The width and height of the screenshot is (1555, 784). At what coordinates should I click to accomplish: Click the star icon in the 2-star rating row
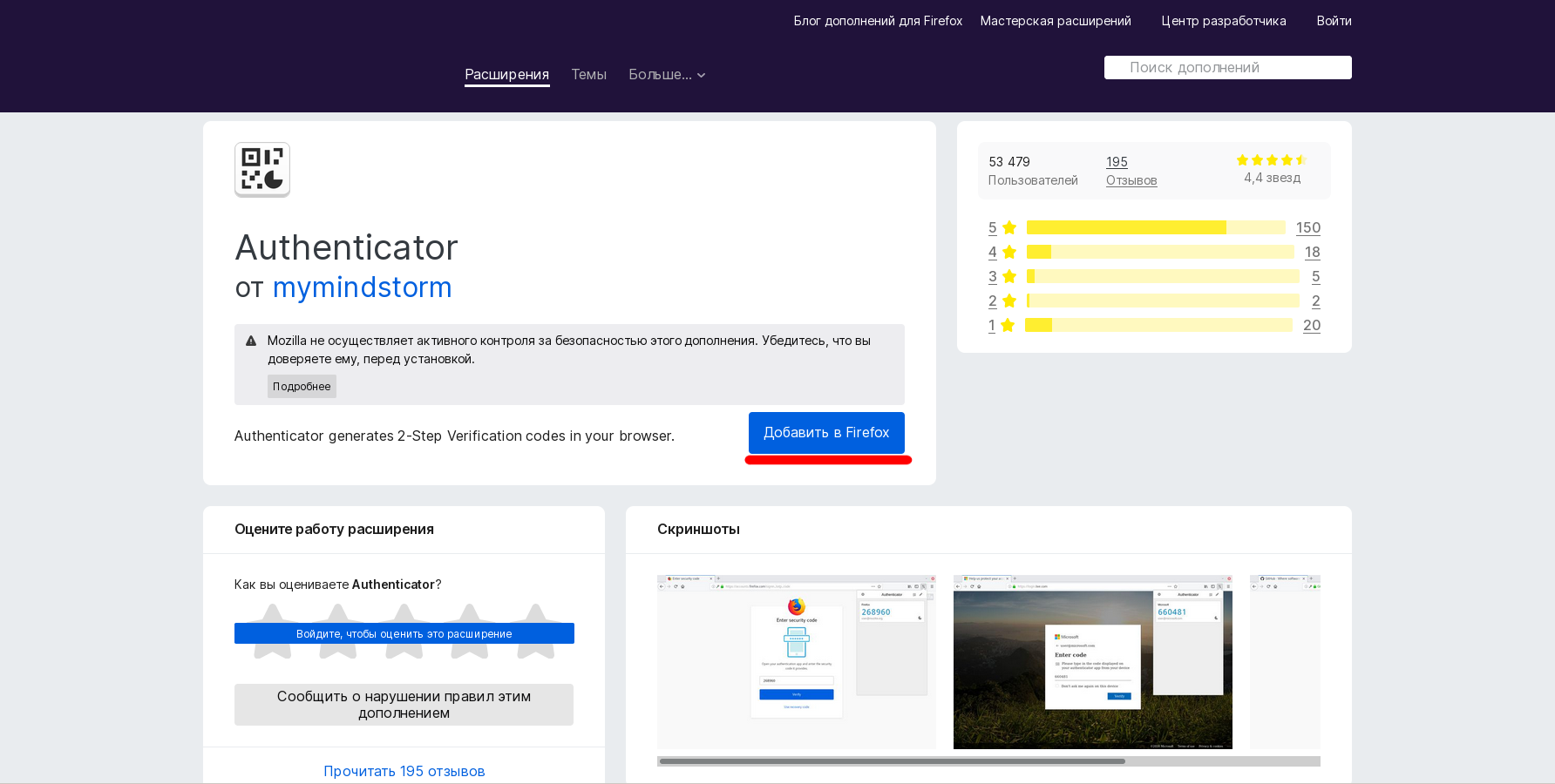click(1009, 301)
